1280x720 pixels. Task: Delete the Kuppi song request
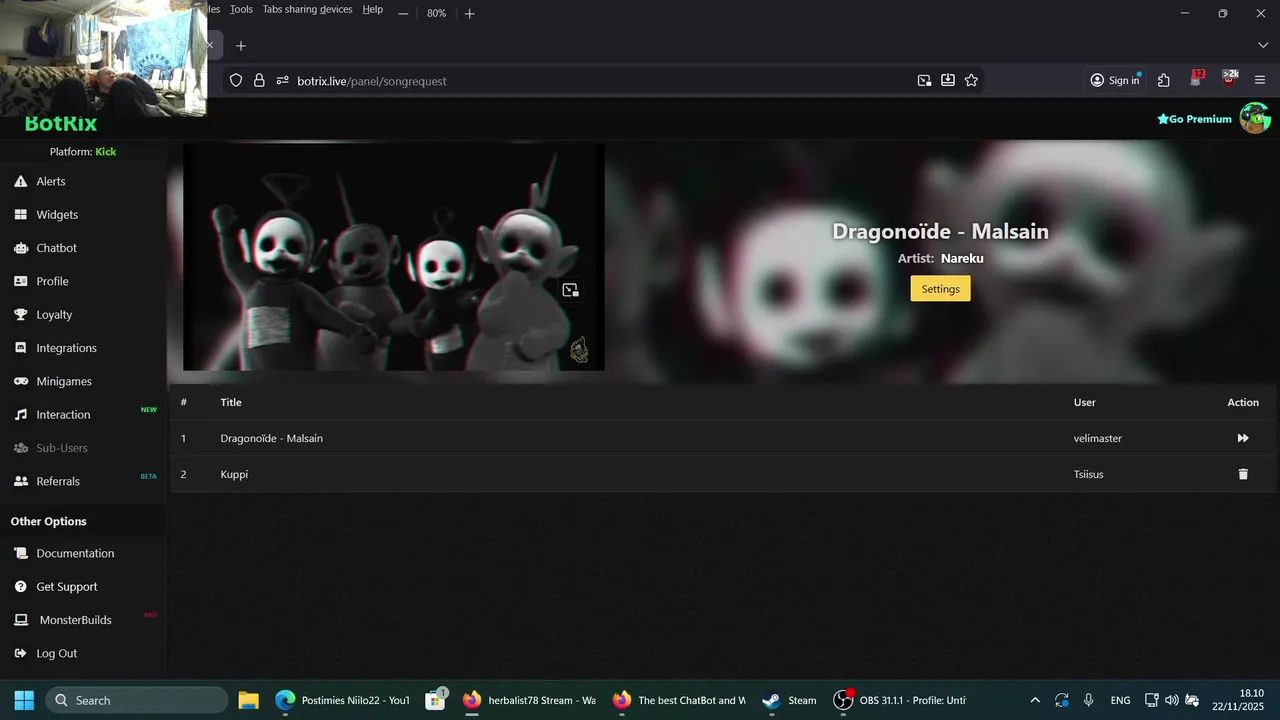1243,474
